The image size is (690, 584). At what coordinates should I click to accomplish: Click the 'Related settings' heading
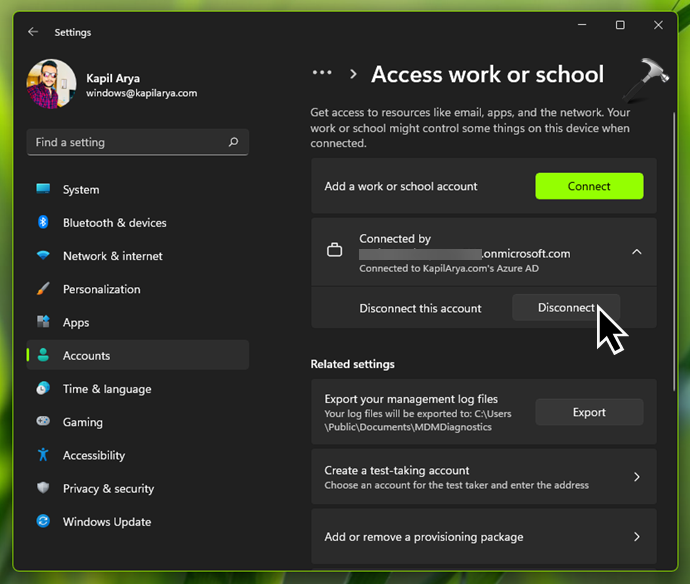coord(352,364)
